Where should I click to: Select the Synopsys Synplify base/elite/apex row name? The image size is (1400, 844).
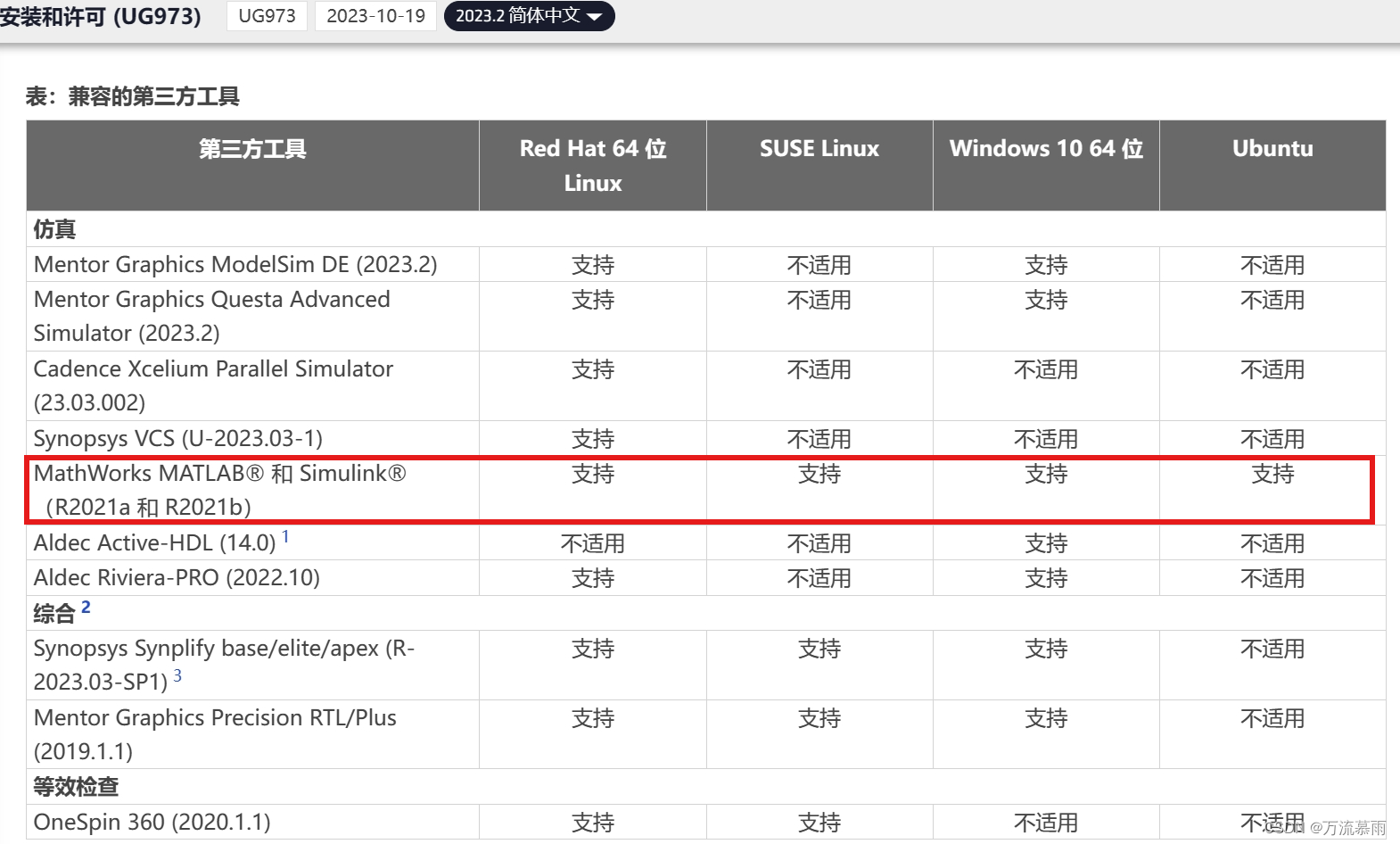pos(224,665)
